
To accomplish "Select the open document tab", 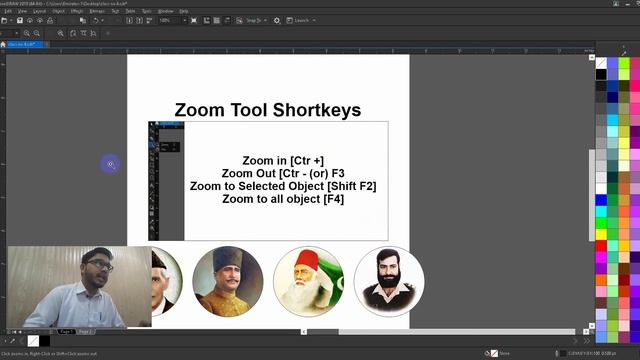I will [25, 44].
